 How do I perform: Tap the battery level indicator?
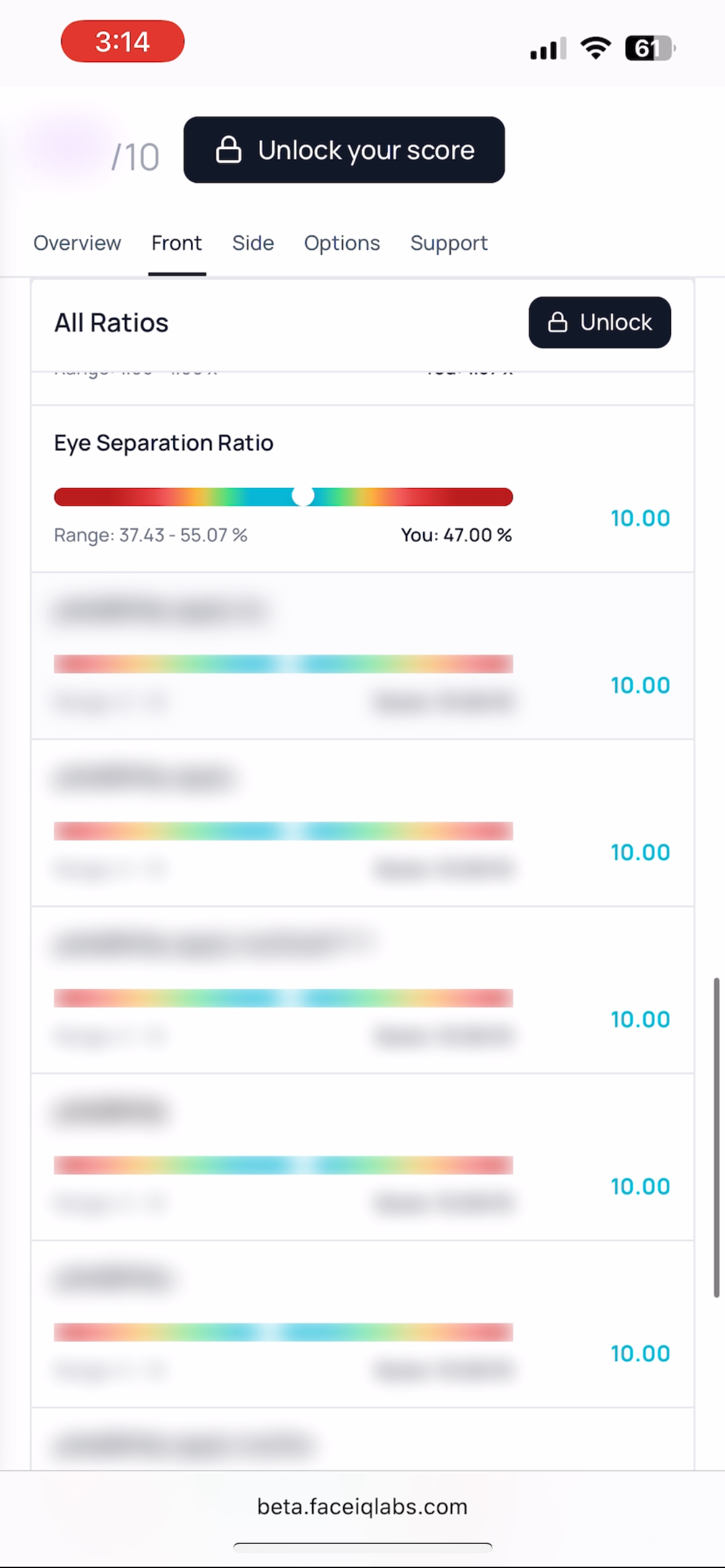click(x=649, y=48)
